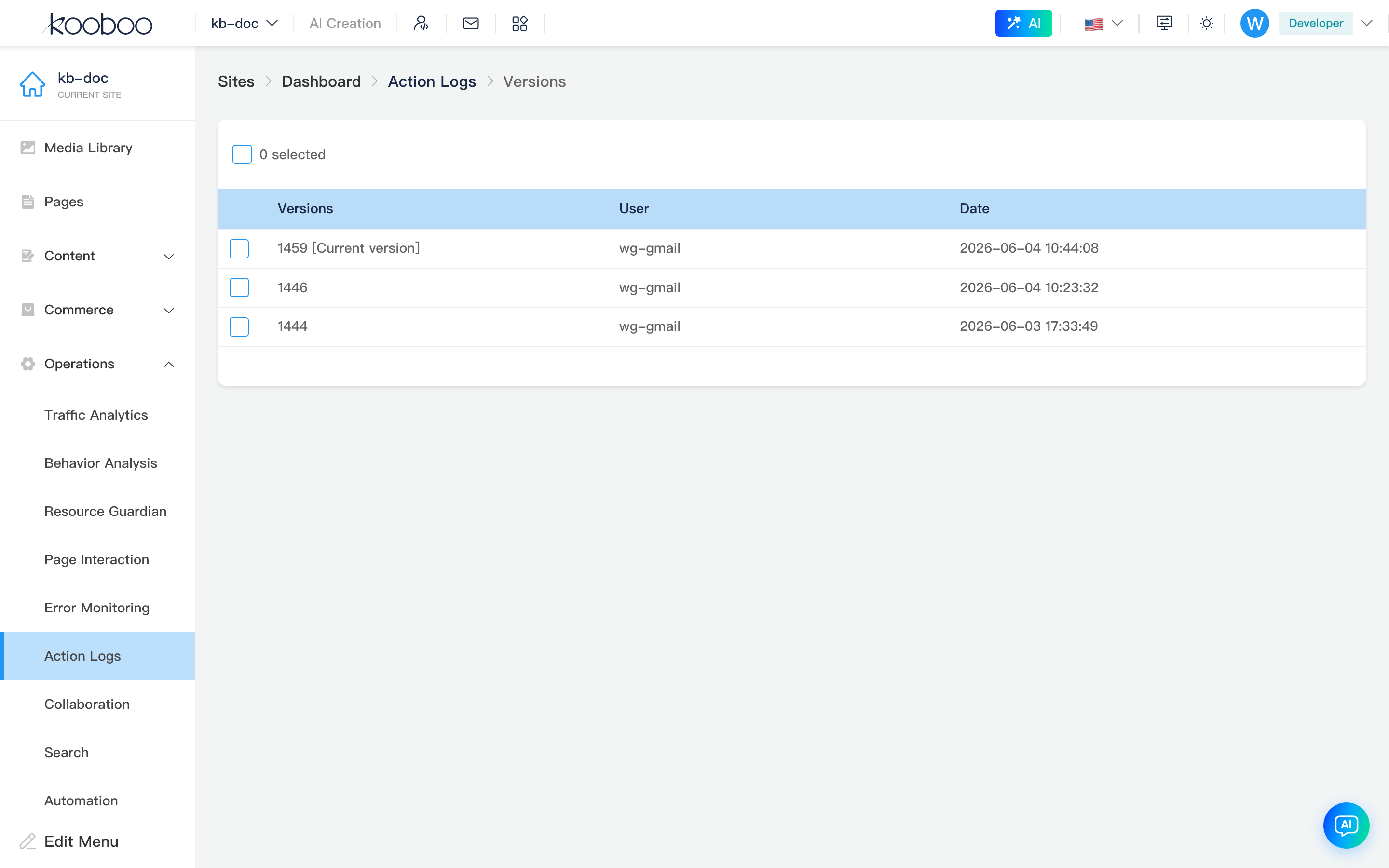The image size is (1389, 868).
Task: Open the modules grid icon
Action: coord(519,23)
